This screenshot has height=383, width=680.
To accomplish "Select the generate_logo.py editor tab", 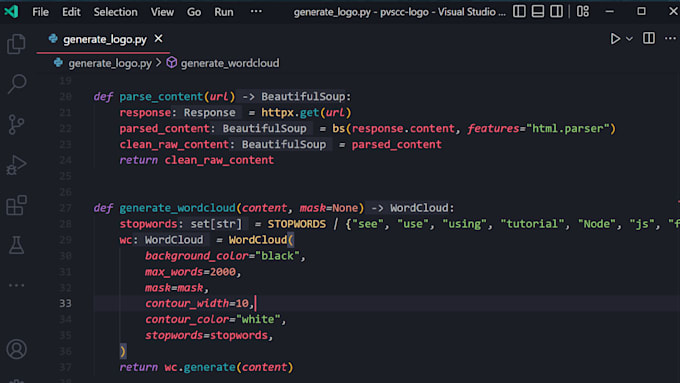I will pos(103,39).
